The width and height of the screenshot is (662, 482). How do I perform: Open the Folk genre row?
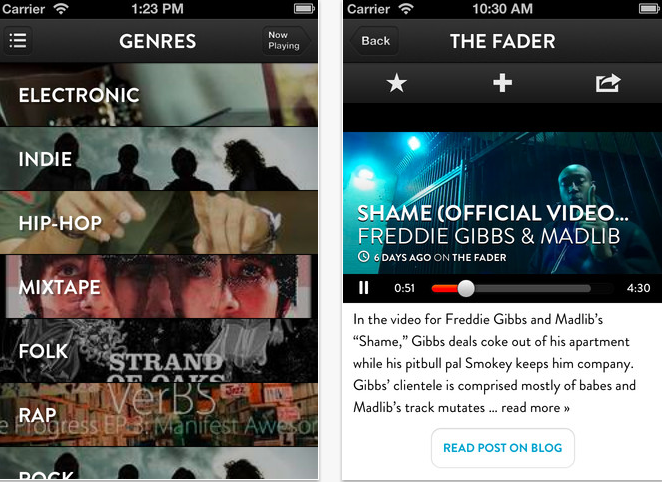(159, 350)
